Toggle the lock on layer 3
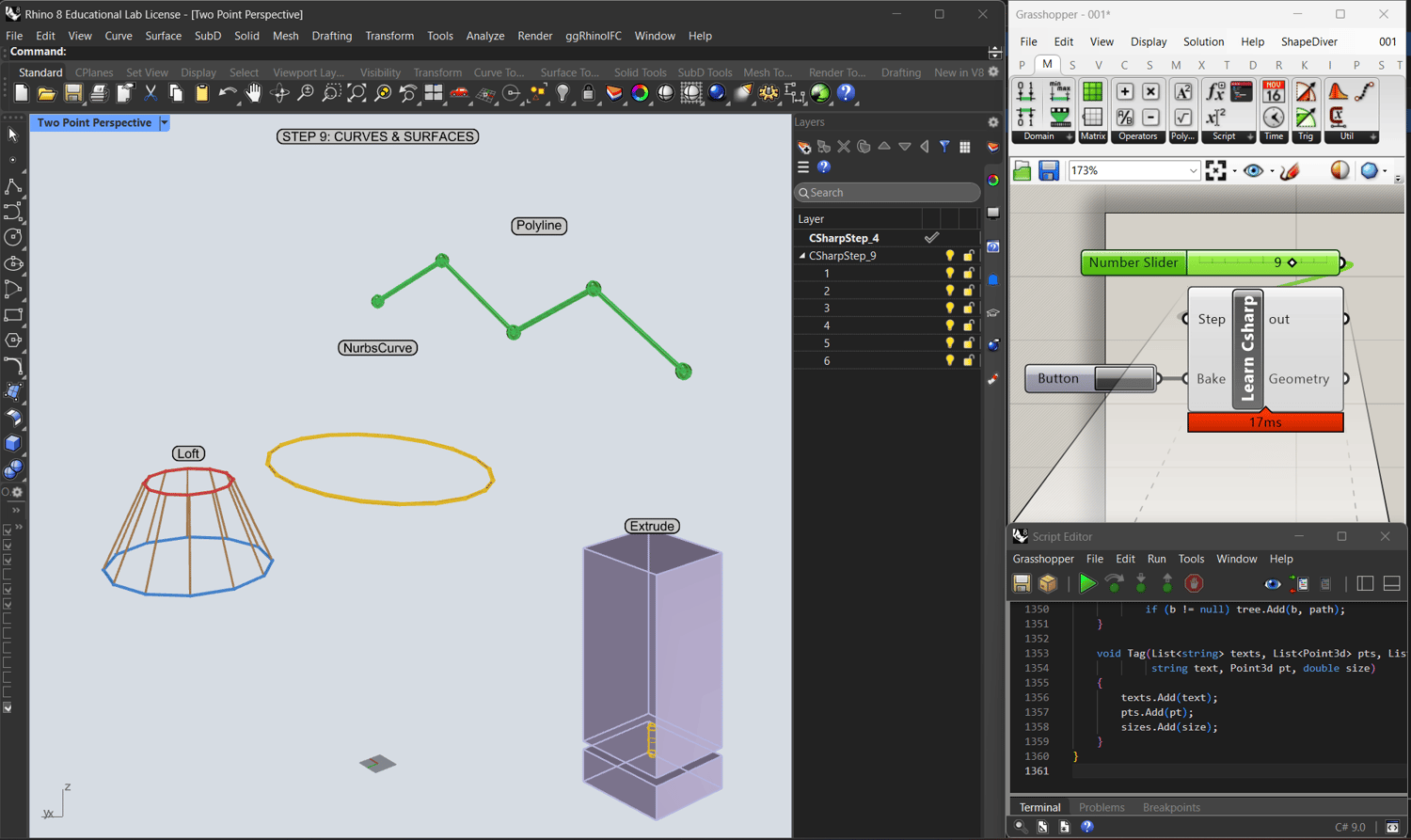The width and height of the screenshot is (1411, 840). coord(968,309)
